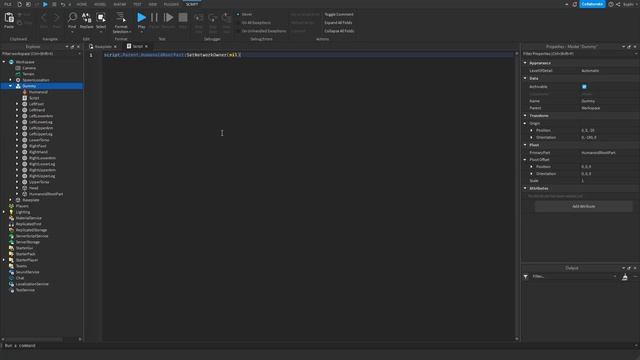640x360 pixels.
Task: Close the Script editor tab
Action: (146, 47)
